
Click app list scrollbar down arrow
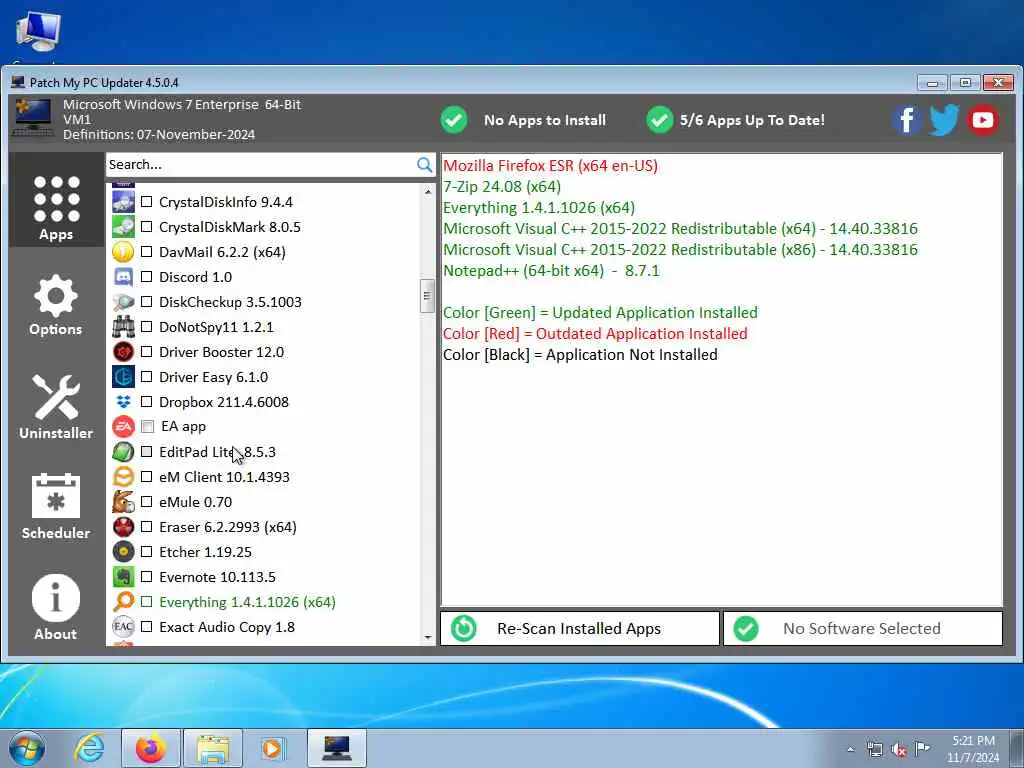428,637
